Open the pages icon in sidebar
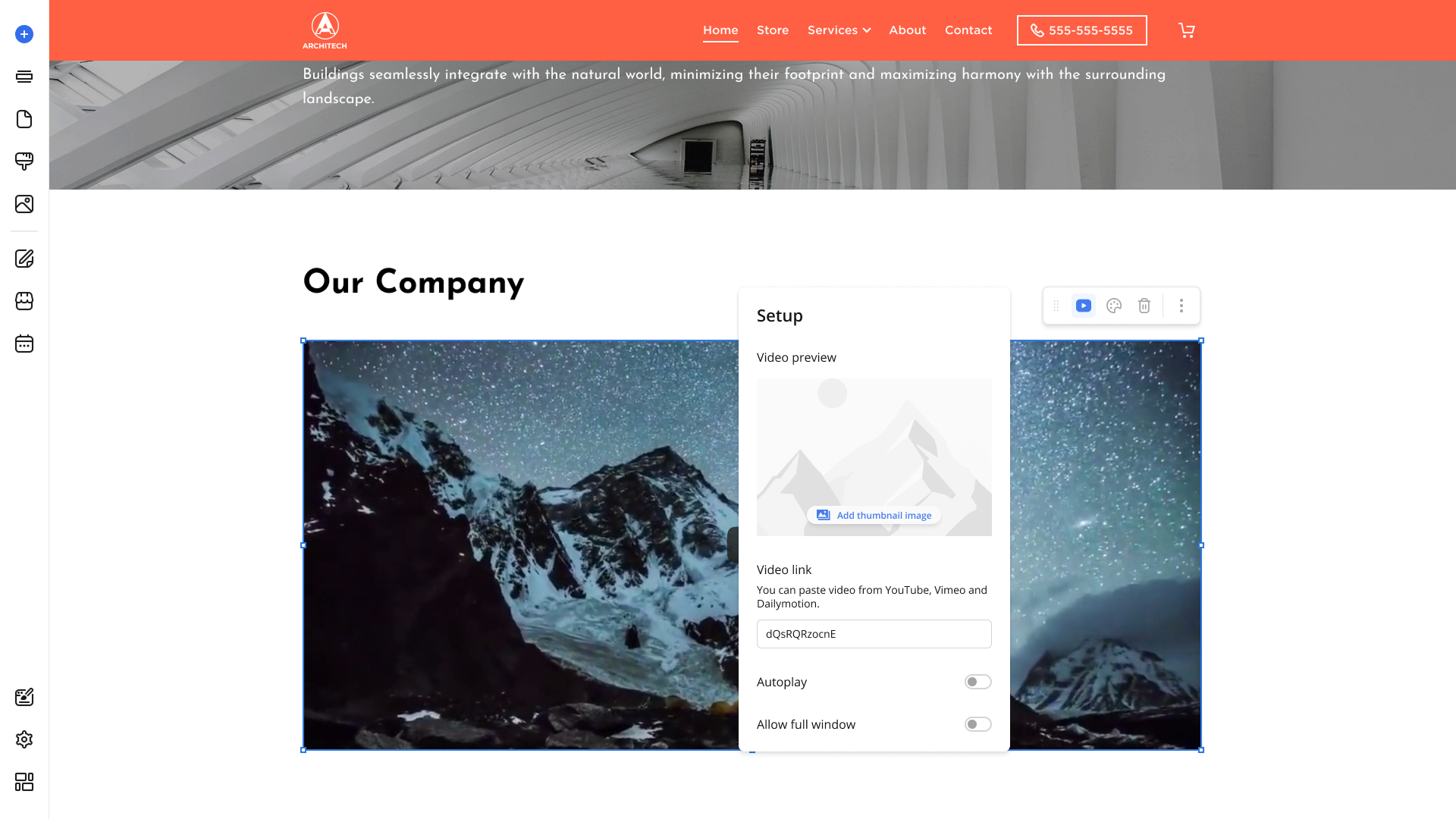This screenshot has width=1456, height=819. point(24,119)
